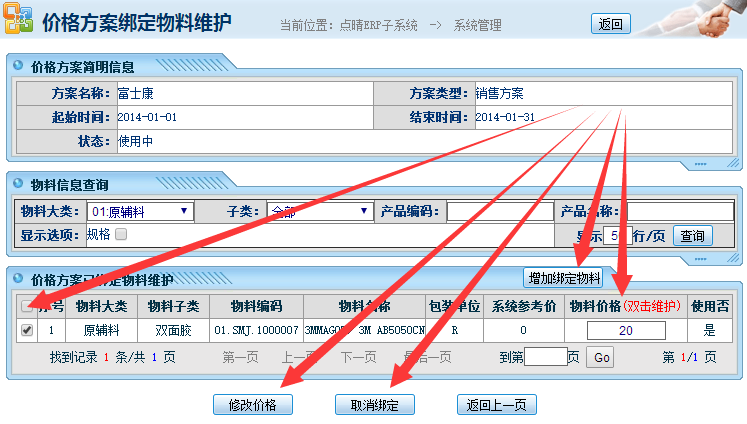Screen dimensions: 747x424
Task: Click the 返回上一页 button
Action: pyautogui.click(x=496, y=404)
